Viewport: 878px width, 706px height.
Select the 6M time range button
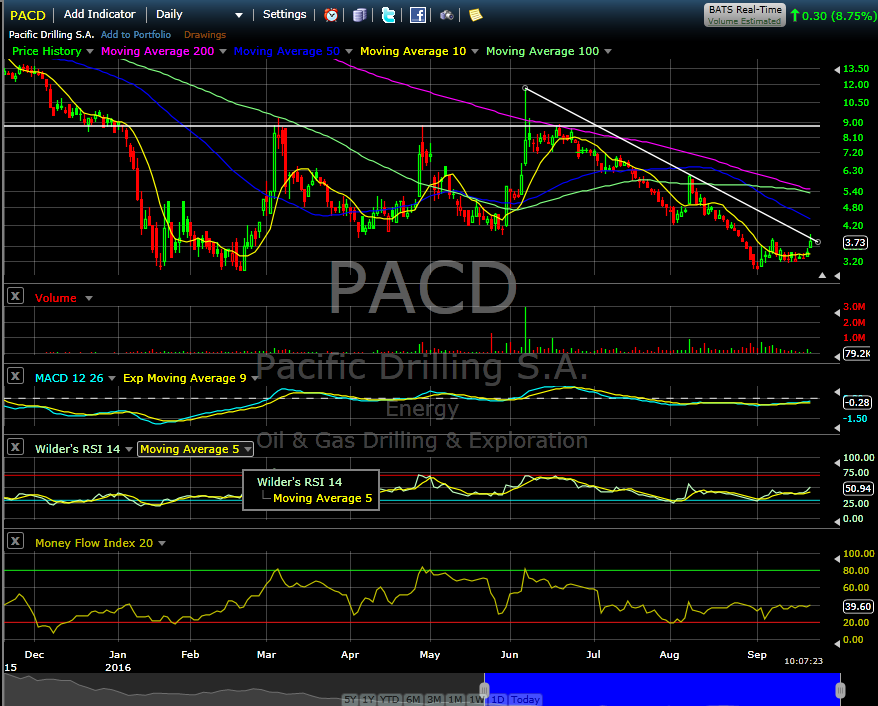coord(413,699)
